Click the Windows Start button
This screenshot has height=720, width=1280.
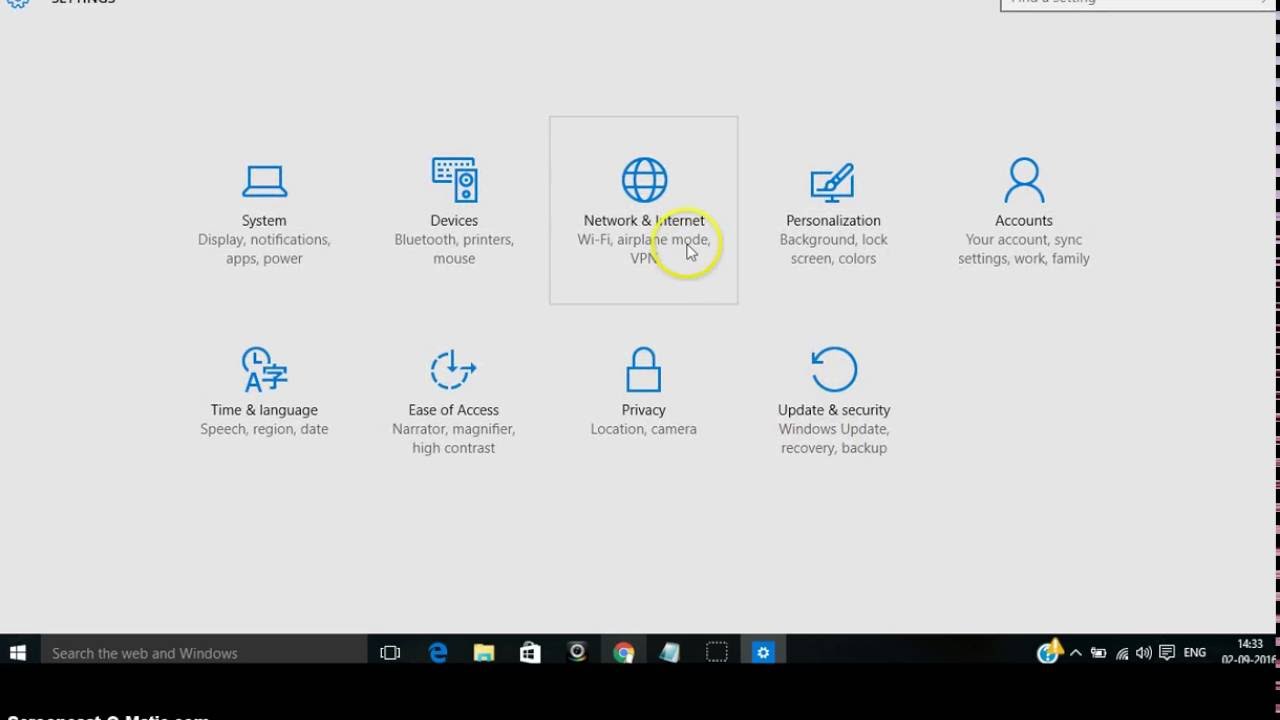click(x=17, y=653)
